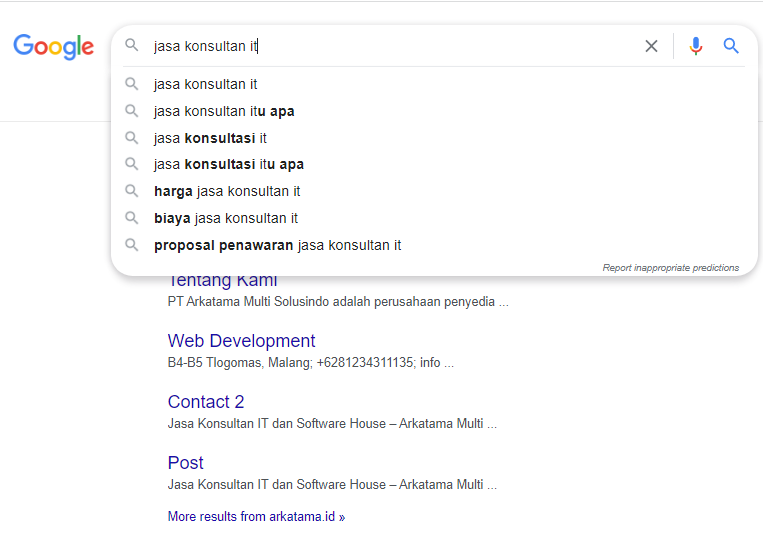Open the 'Contact 2' result link

click(x=206, y=402)
